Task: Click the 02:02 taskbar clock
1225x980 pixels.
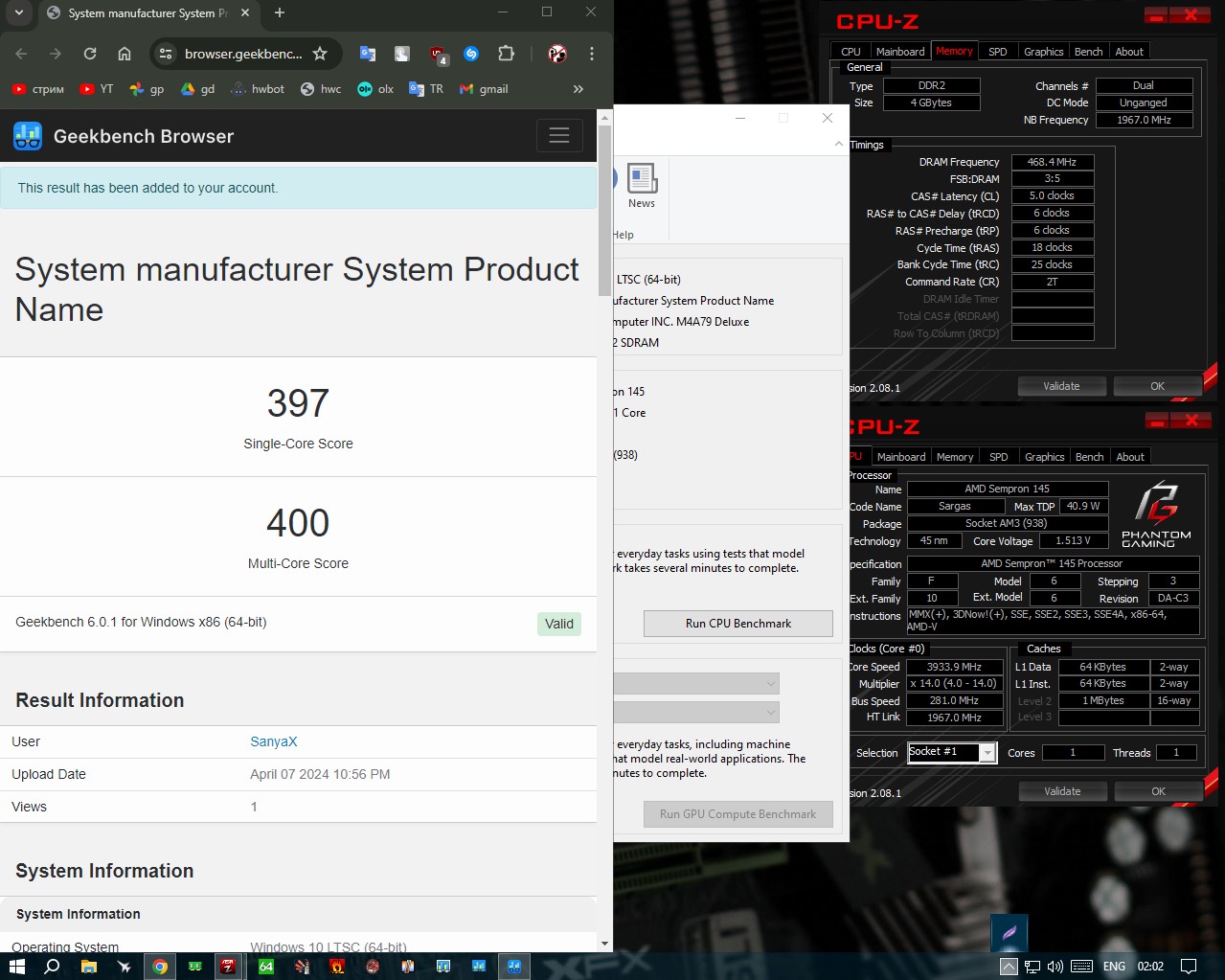Action: (1150, 966)
